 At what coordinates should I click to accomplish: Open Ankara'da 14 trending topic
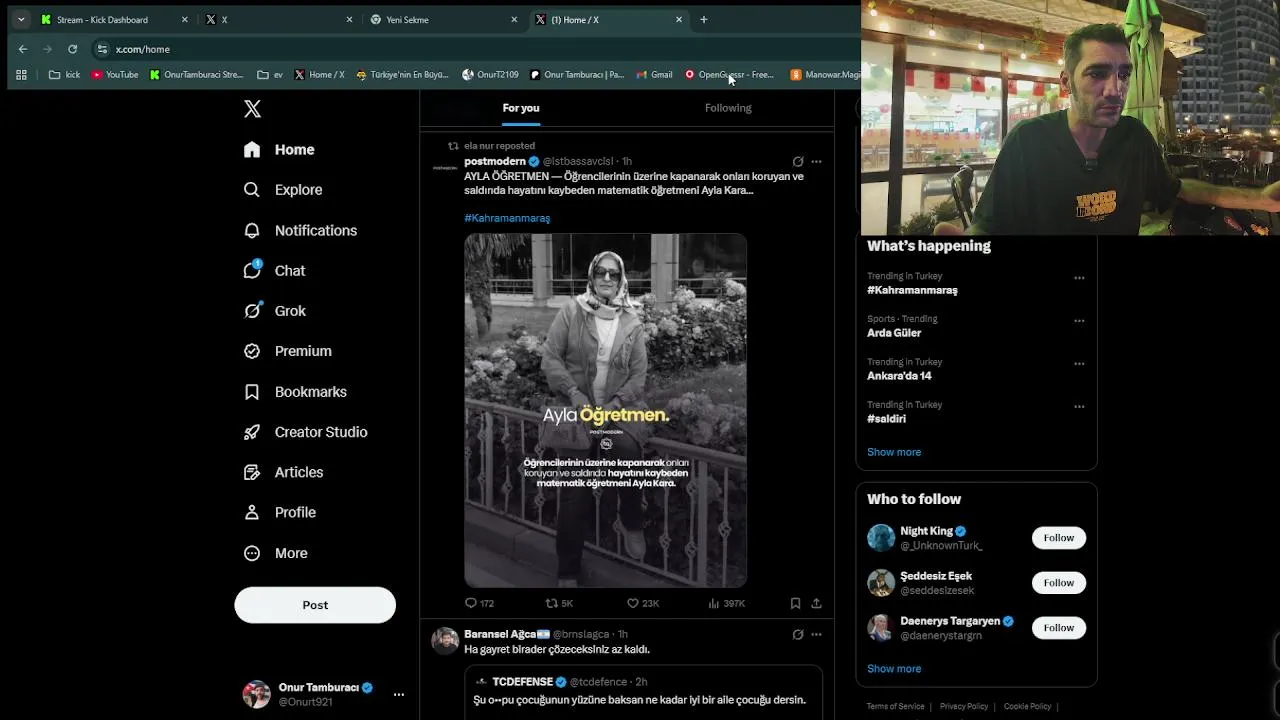coord(899,376)
